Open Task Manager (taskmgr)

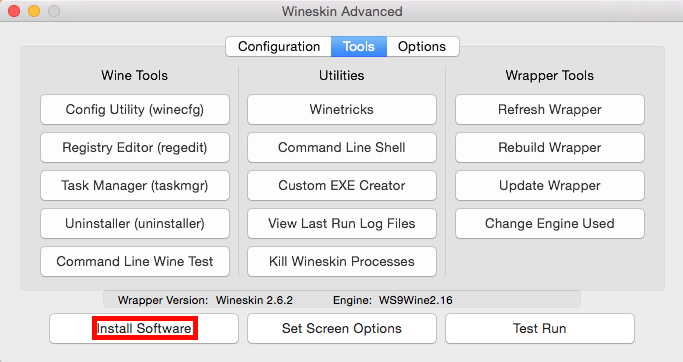pyautogui.click(x=135, y=185)
